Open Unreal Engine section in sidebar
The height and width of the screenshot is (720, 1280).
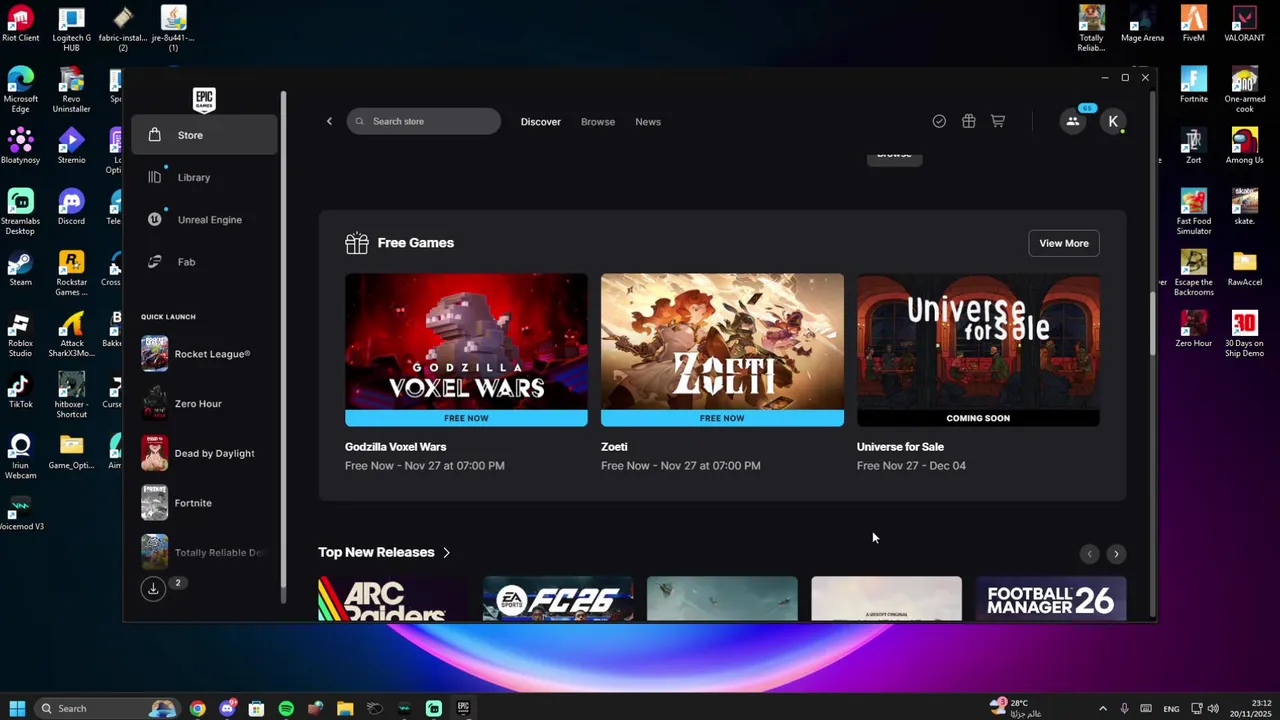[x=204, y=219]
